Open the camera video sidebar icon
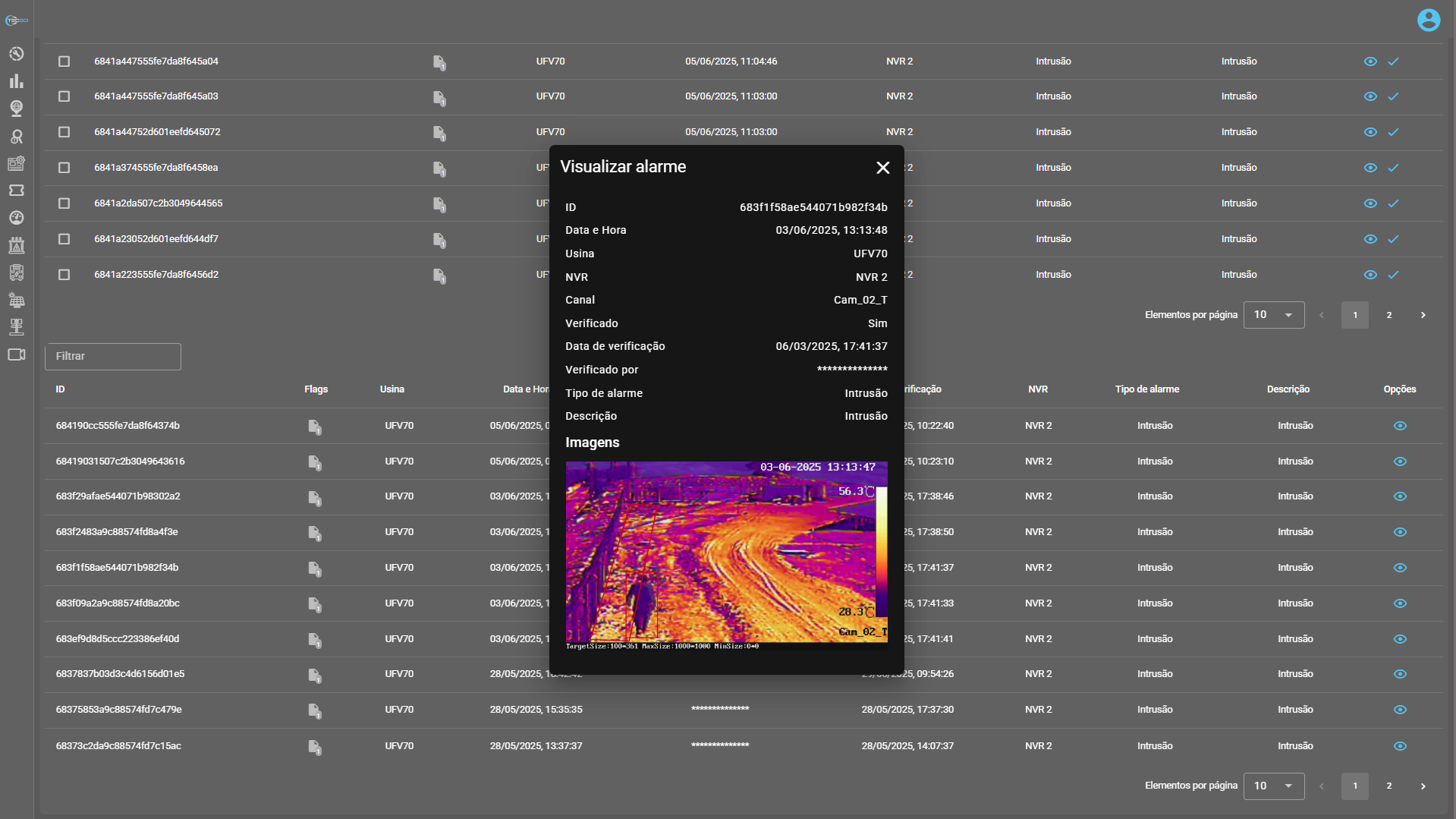Image resolution: width=1456 pixels, height=819 pixels. point(16,354)
